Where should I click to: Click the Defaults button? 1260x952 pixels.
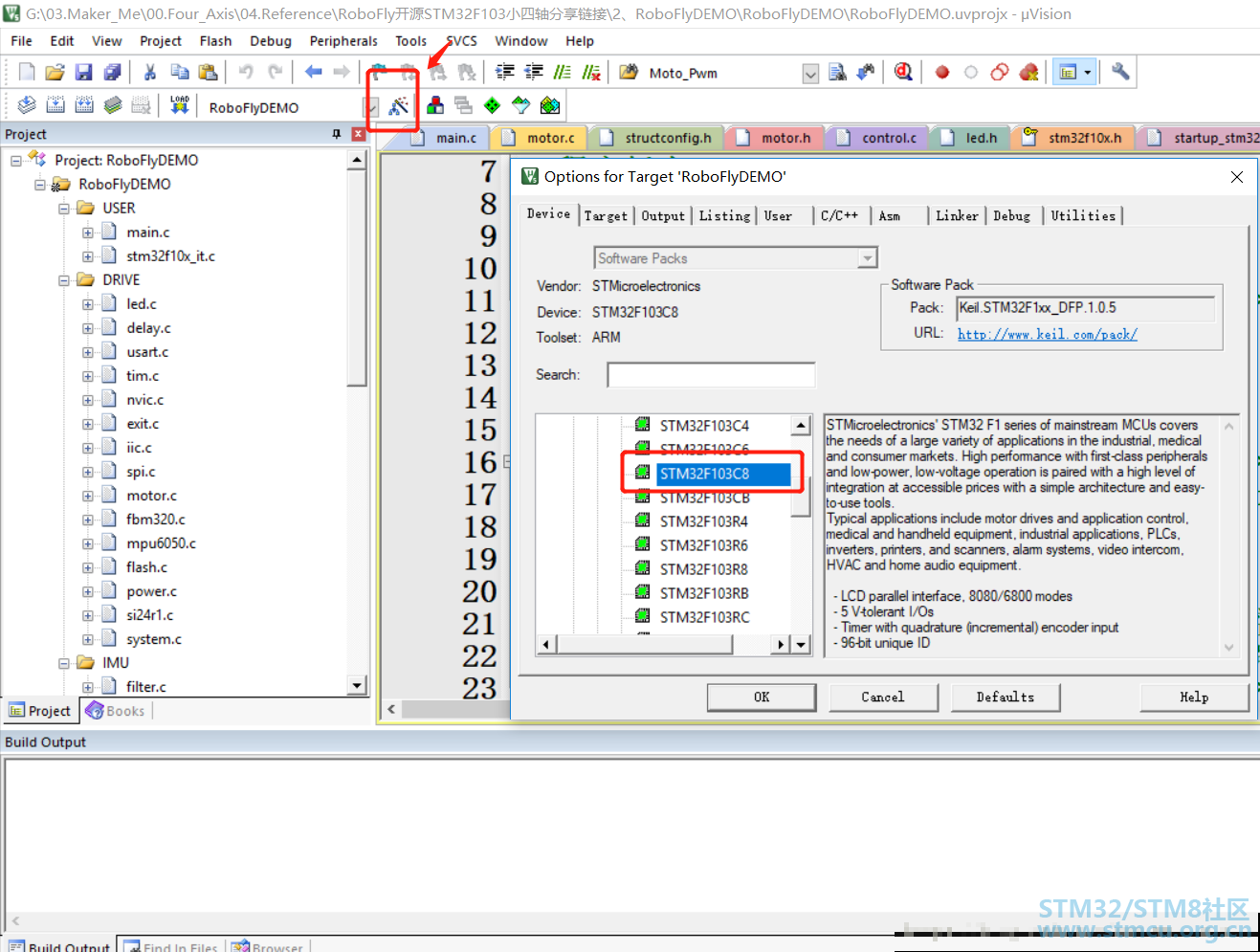[1006, 697]
